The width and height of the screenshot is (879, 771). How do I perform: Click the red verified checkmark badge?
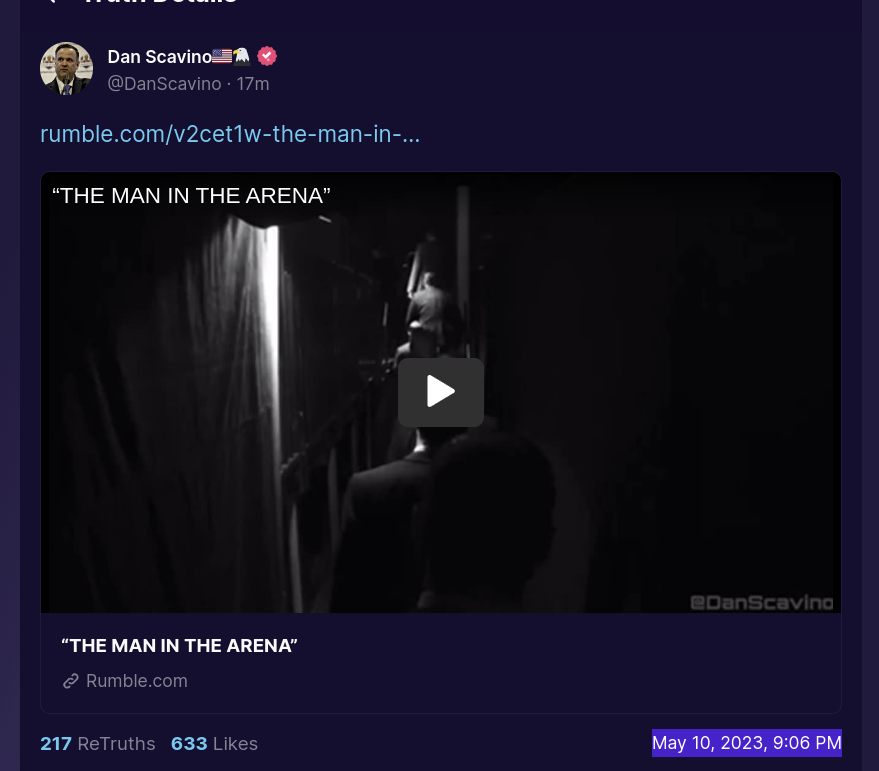click(x=267, y=56)
